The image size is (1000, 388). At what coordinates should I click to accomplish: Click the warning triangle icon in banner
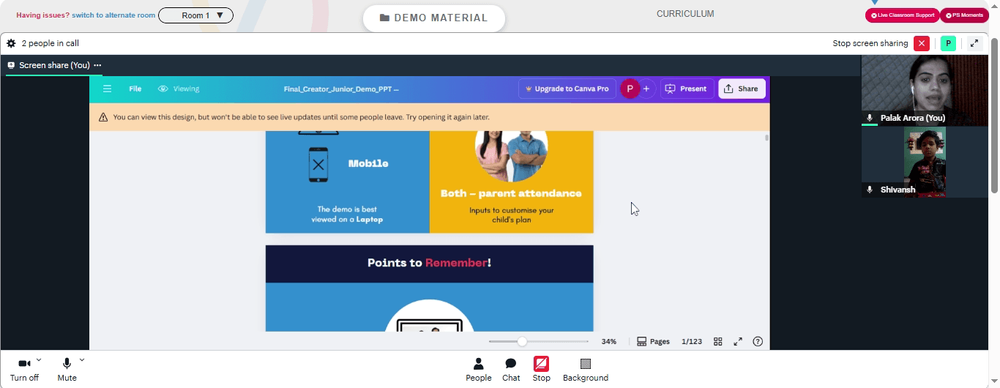pyautogui.click(x=103, y=117)
